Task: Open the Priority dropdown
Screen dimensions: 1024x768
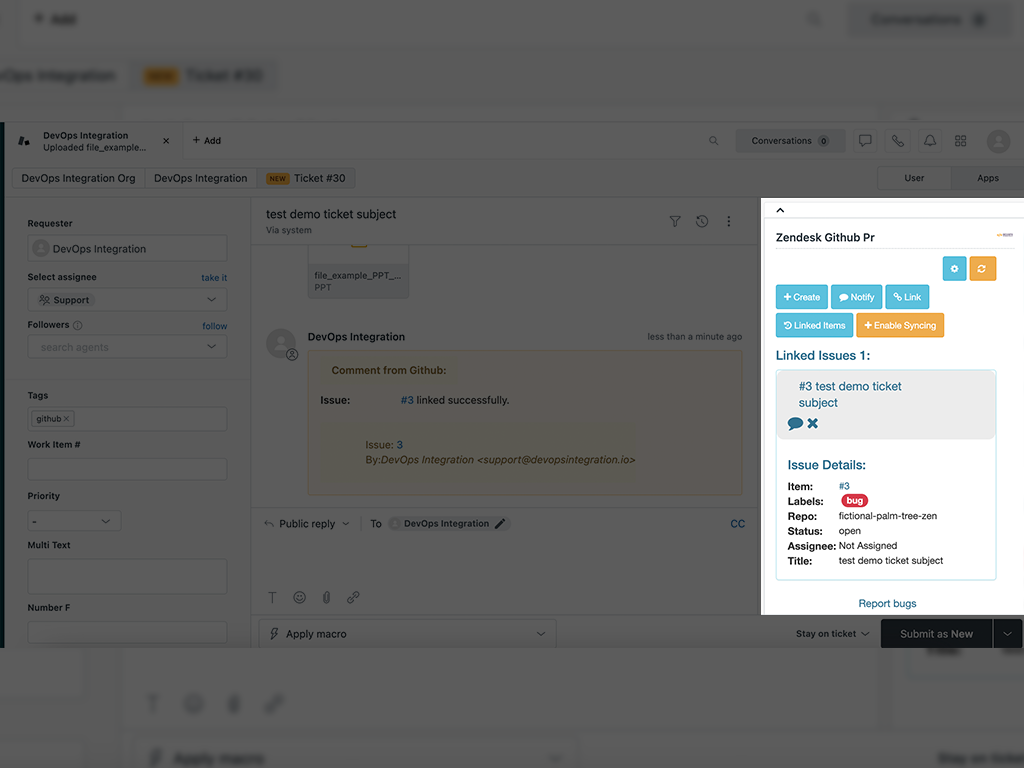Action: tap(74, 520)
